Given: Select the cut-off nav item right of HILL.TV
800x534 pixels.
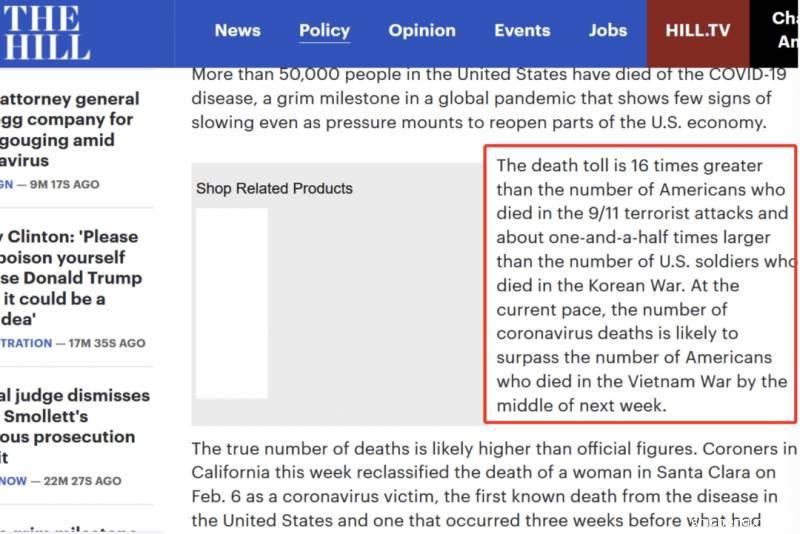Looking at the screenshot, I should [785, 30].
